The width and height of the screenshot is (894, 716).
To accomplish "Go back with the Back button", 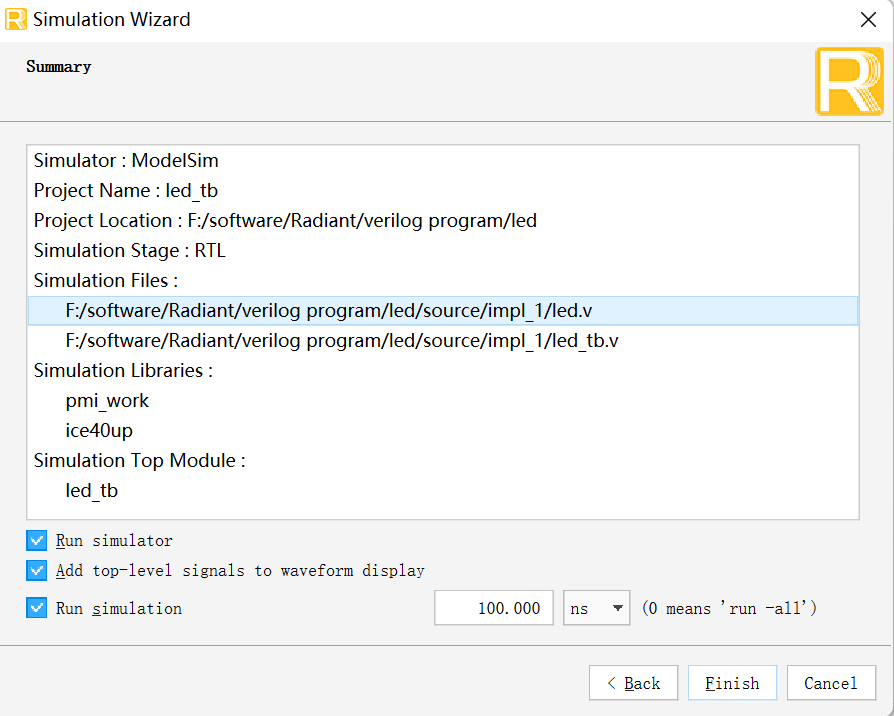I will coord(633,683).
